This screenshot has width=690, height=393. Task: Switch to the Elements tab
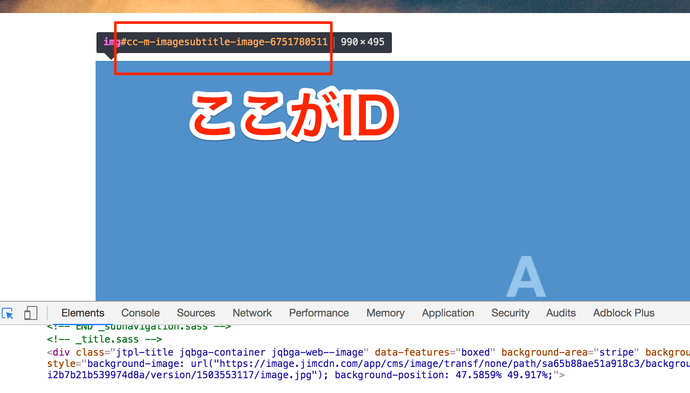[x=83, y=313]
